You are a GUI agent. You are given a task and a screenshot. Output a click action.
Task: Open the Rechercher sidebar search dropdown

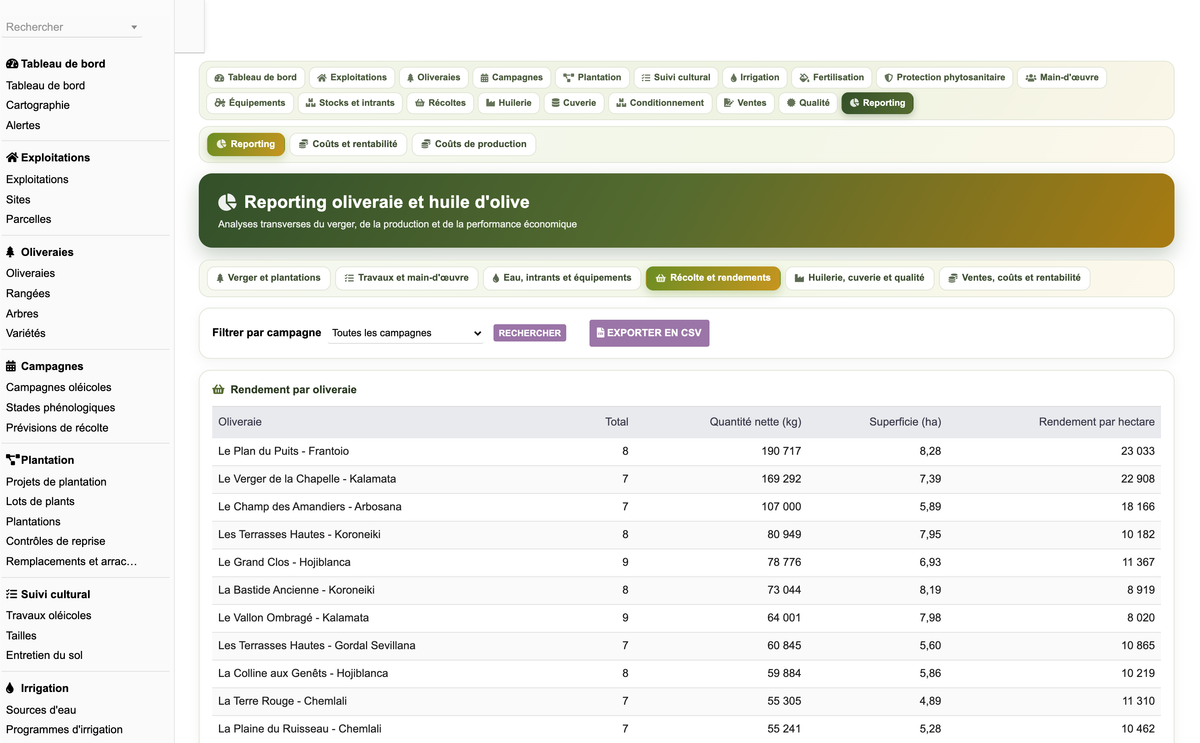(72, 27)
